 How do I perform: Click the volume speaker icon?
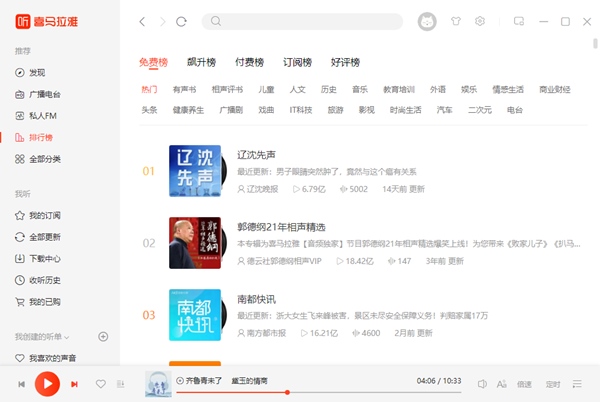click(x=482, y=384)
